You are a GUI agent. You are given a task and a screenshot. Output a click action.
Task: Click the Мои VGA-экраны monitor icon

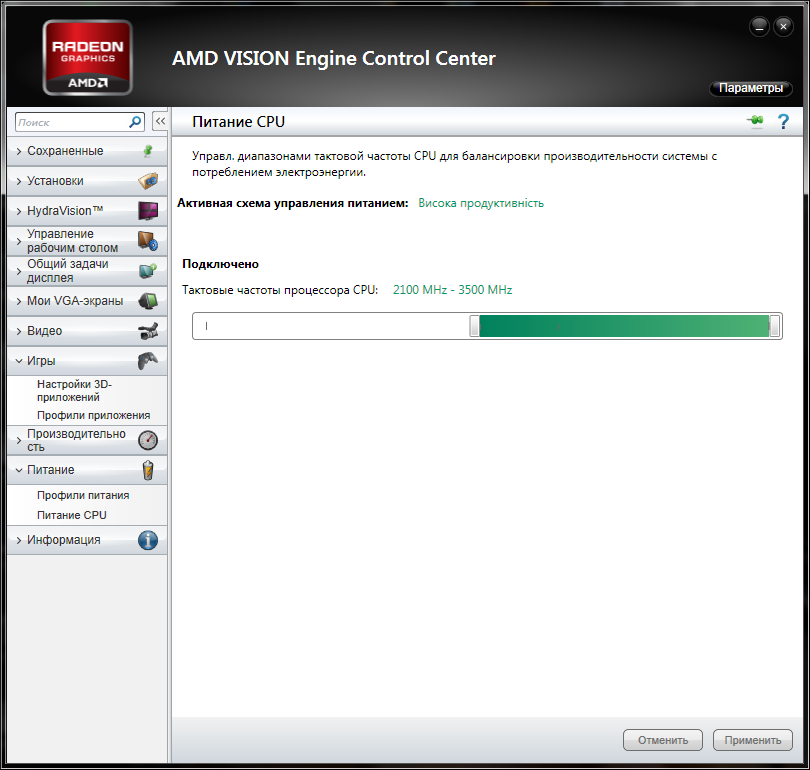(148, 301)
